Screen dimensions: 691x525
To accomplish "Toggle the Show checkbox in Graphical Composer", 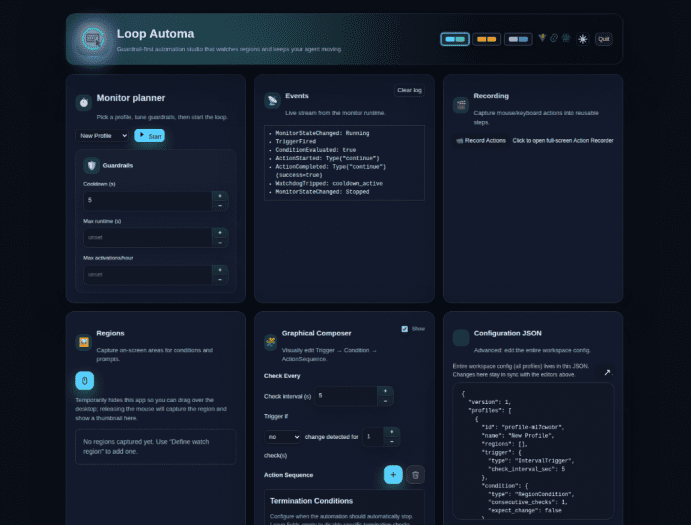I will (x=405, y=329).
